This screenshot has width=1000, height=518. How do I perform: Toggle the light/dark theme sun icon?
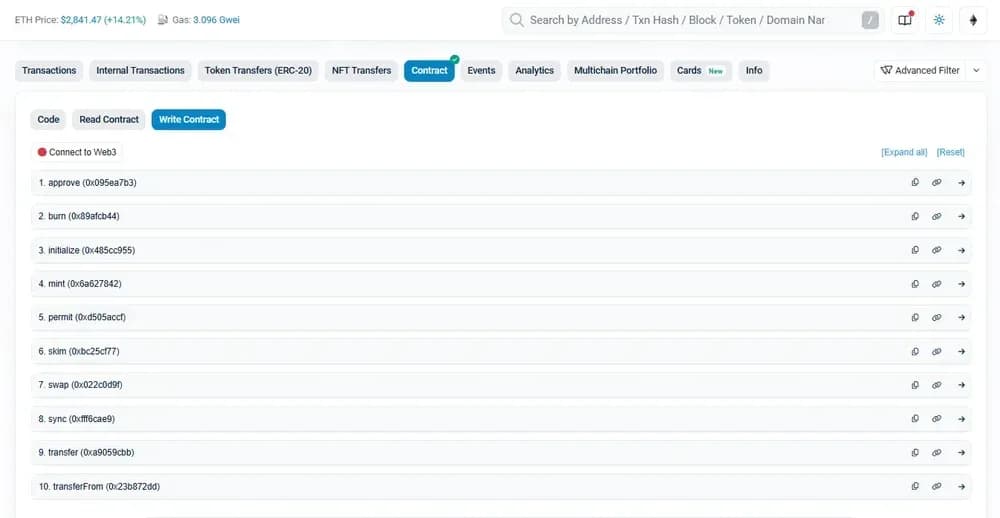point(939,20)
